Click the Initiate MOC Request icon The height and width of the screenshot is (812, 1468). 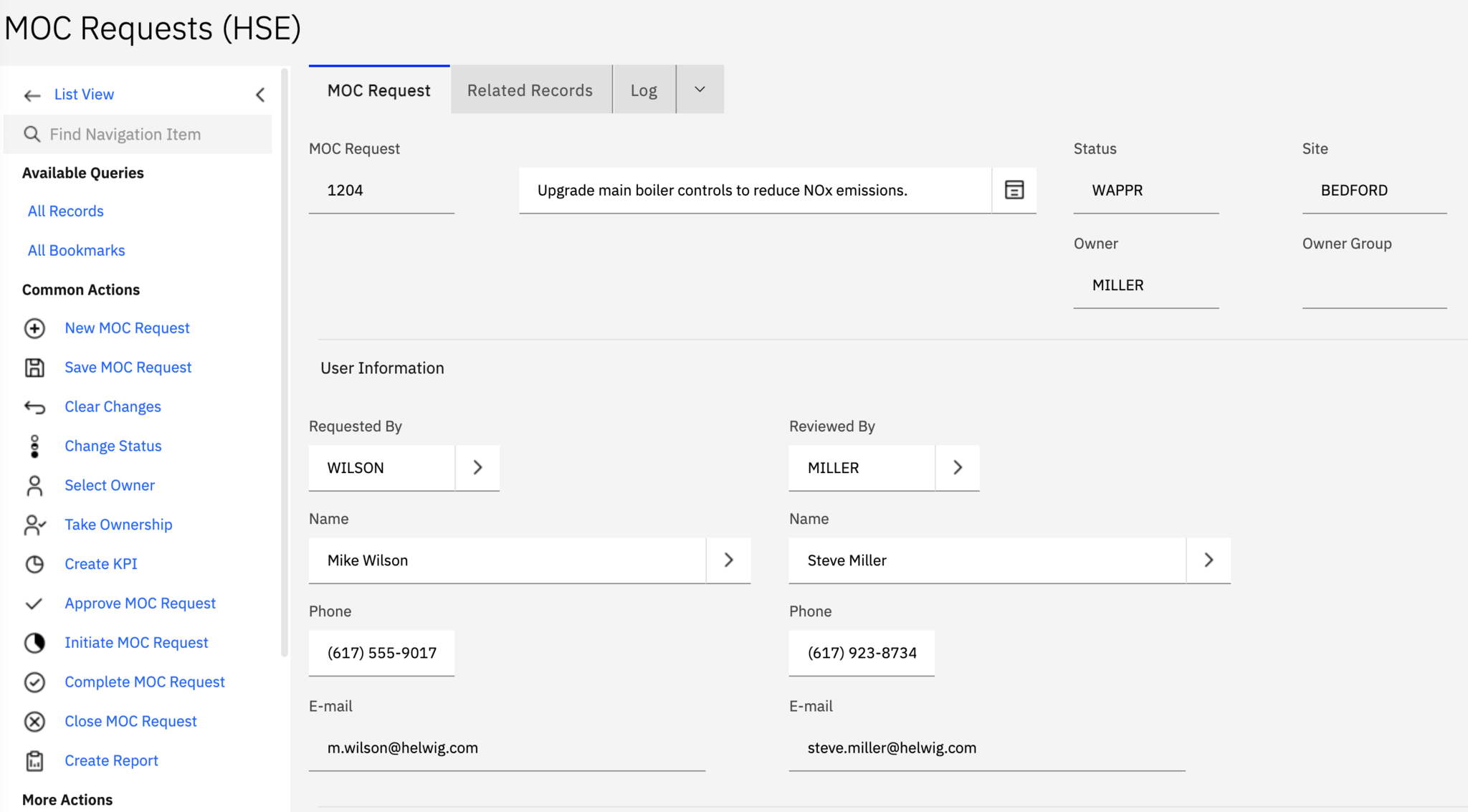pyautogui.click(x=34, y=643)
